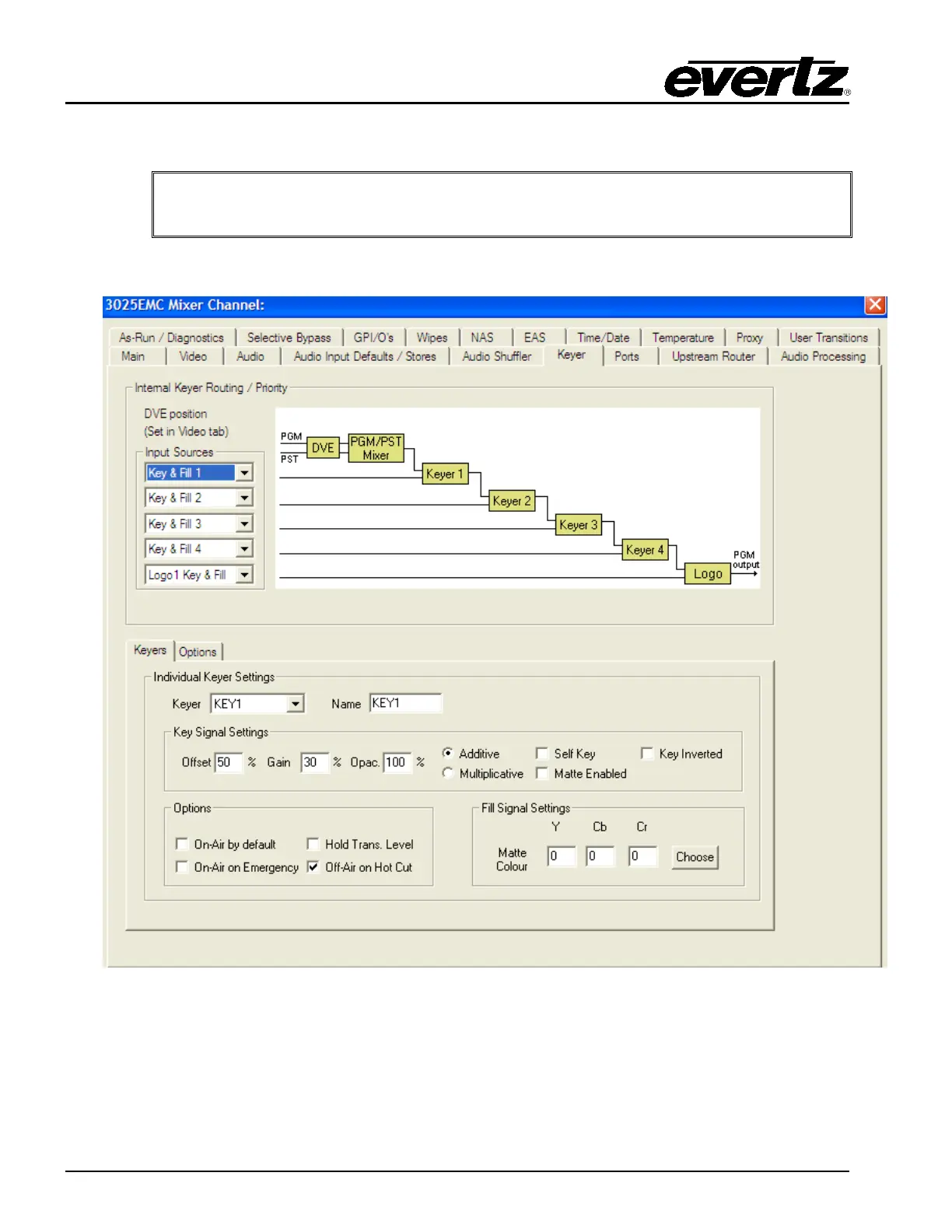Open the Ports tab
The image size is (952, 1232).
627,356
